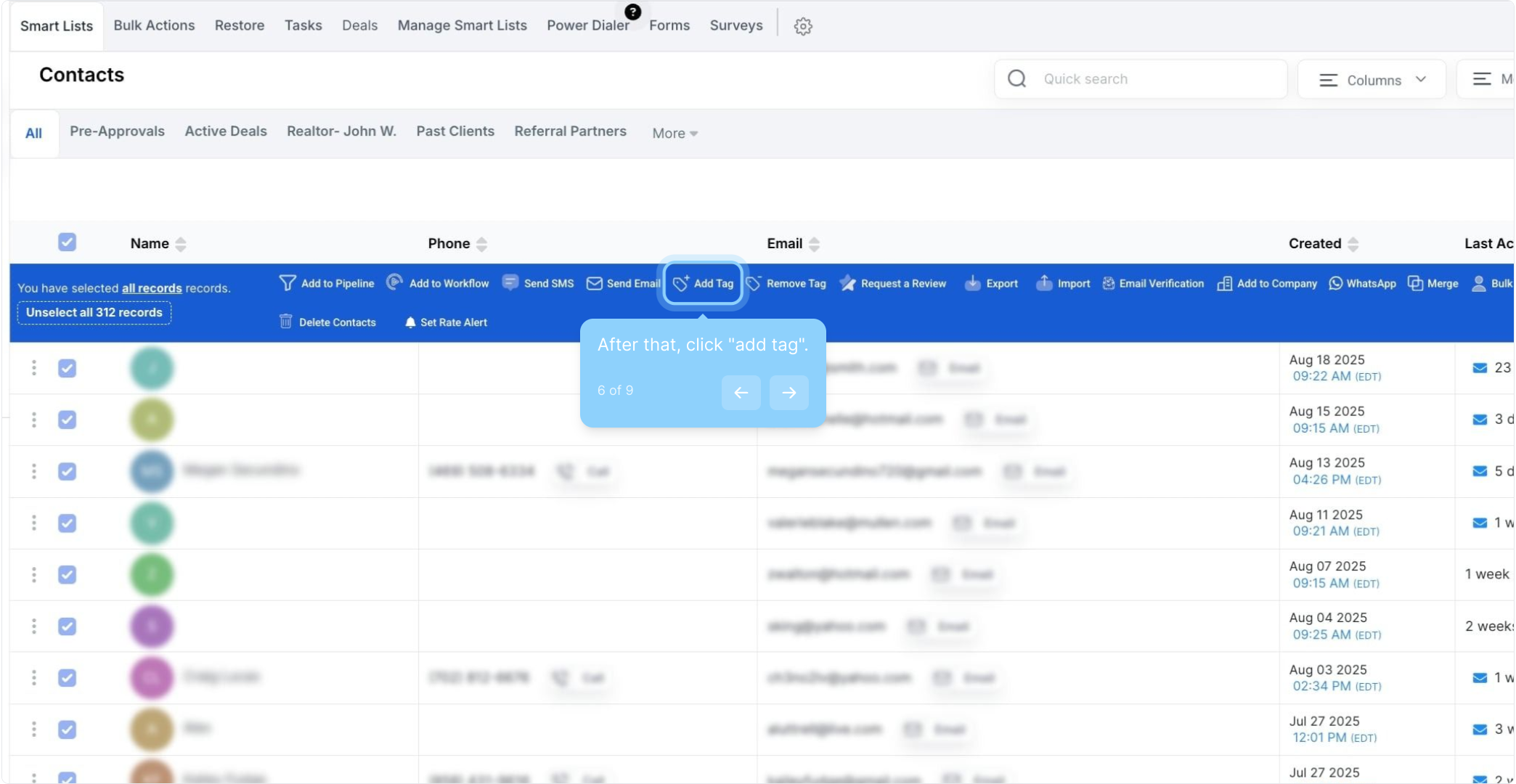Click the Add to Pipeline funnel icon
Viewport: 1516px width, 784px height.
pos(288,283)
